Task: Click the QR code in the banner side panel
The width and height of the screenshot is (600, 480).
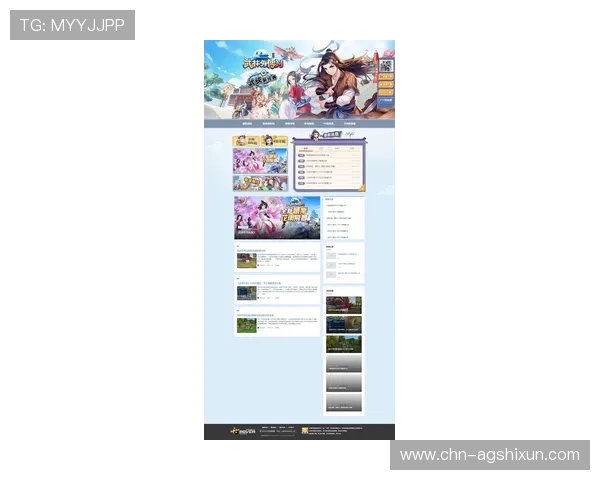Action: tap(386, 66)
